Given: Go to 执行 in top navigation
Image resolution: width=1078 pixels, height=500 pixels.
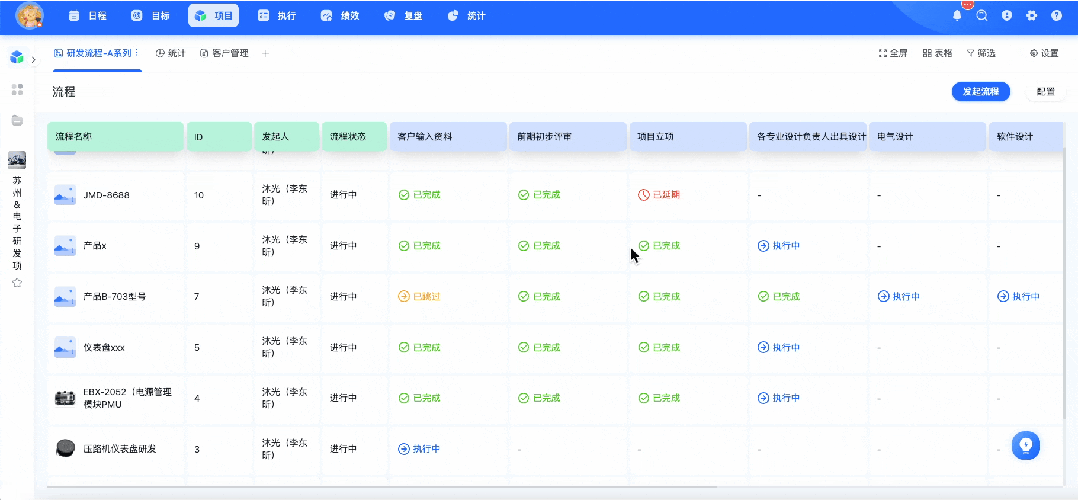Looking at the screenshot, I should point(277,15).
